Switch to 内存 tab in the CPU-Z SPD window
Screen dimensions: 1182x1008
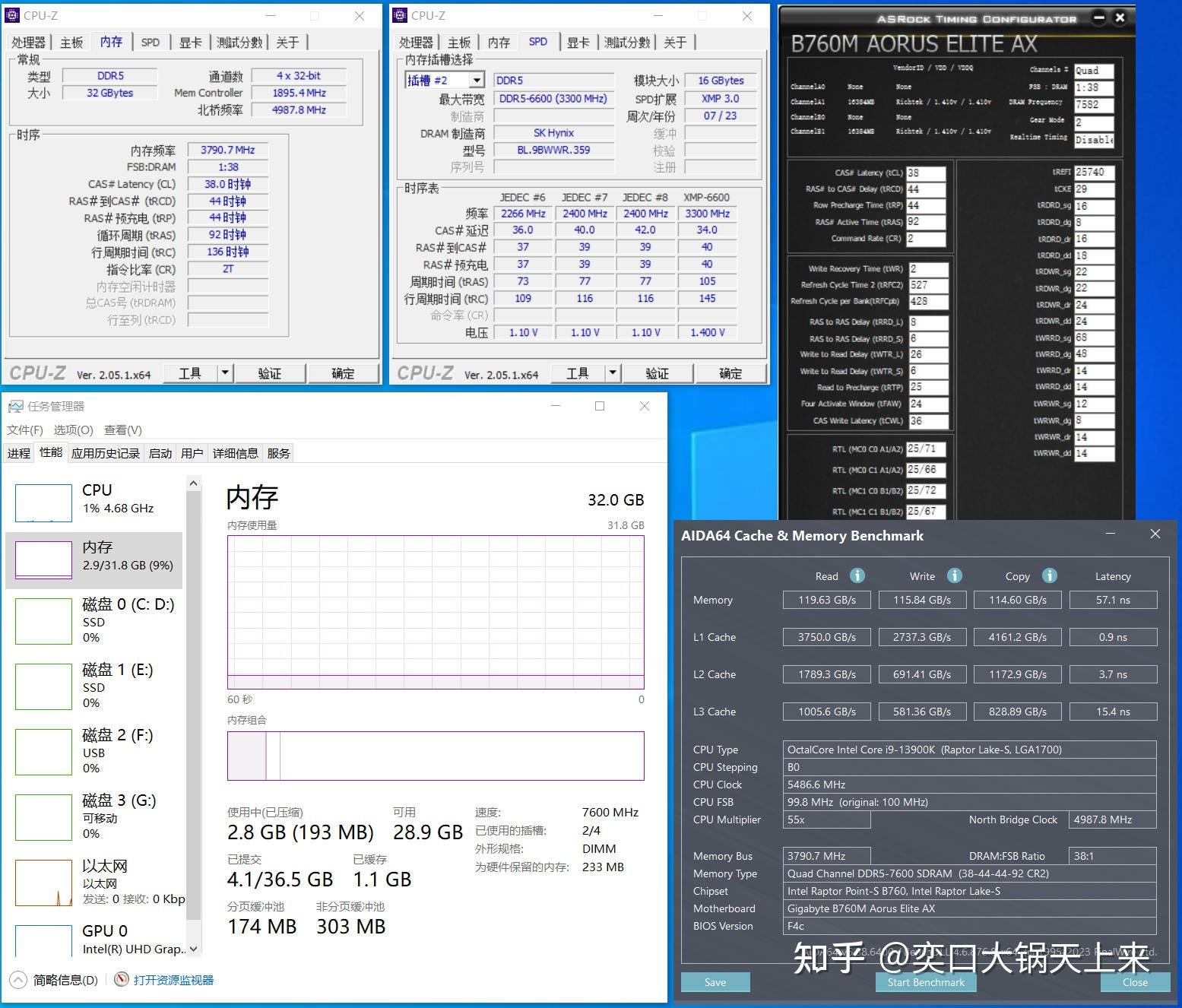point(499,42)
